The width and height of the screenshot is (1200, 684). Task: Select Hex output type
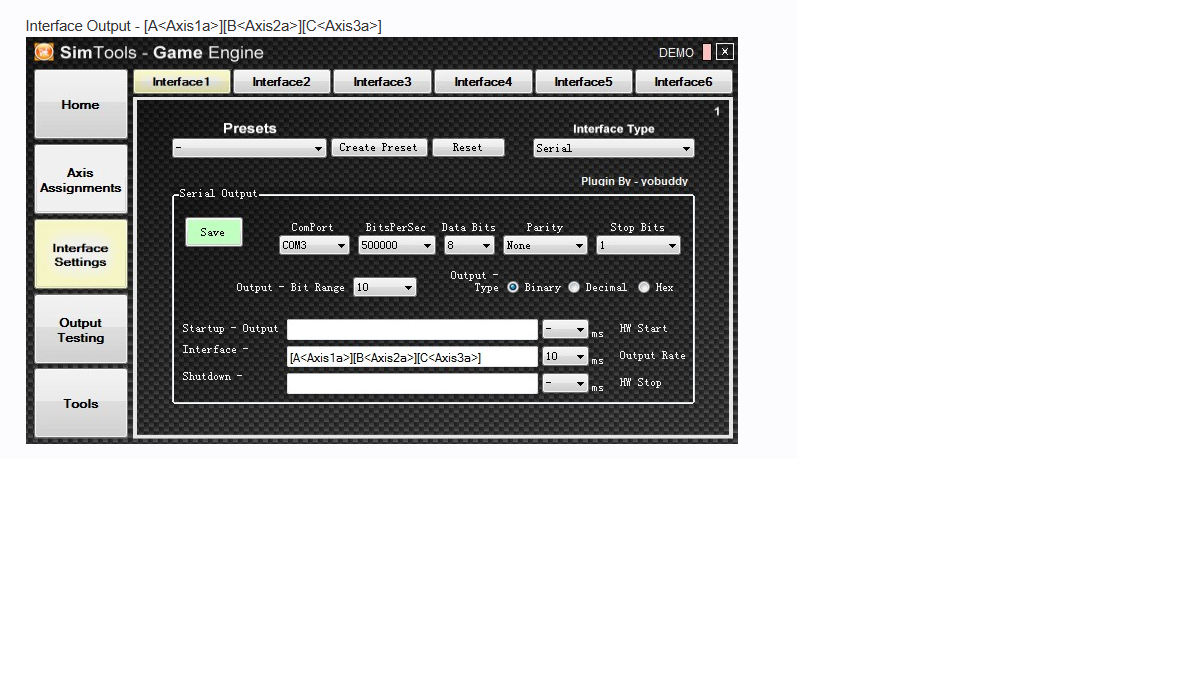point(644,287)
